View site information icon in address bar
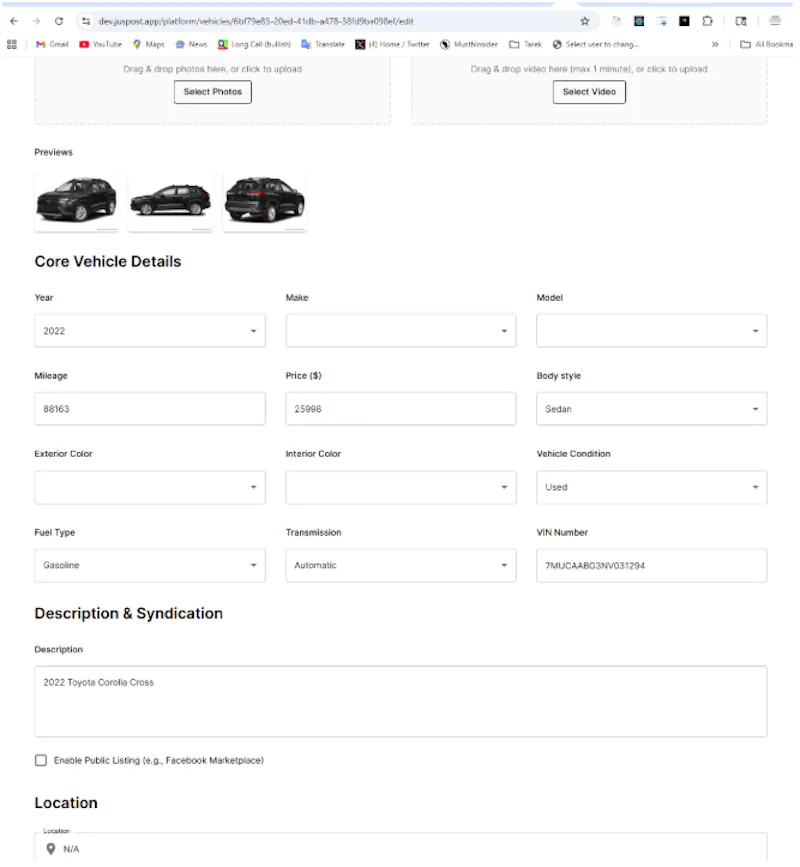This screenshot has width=800, height=867. pos(86,21)
